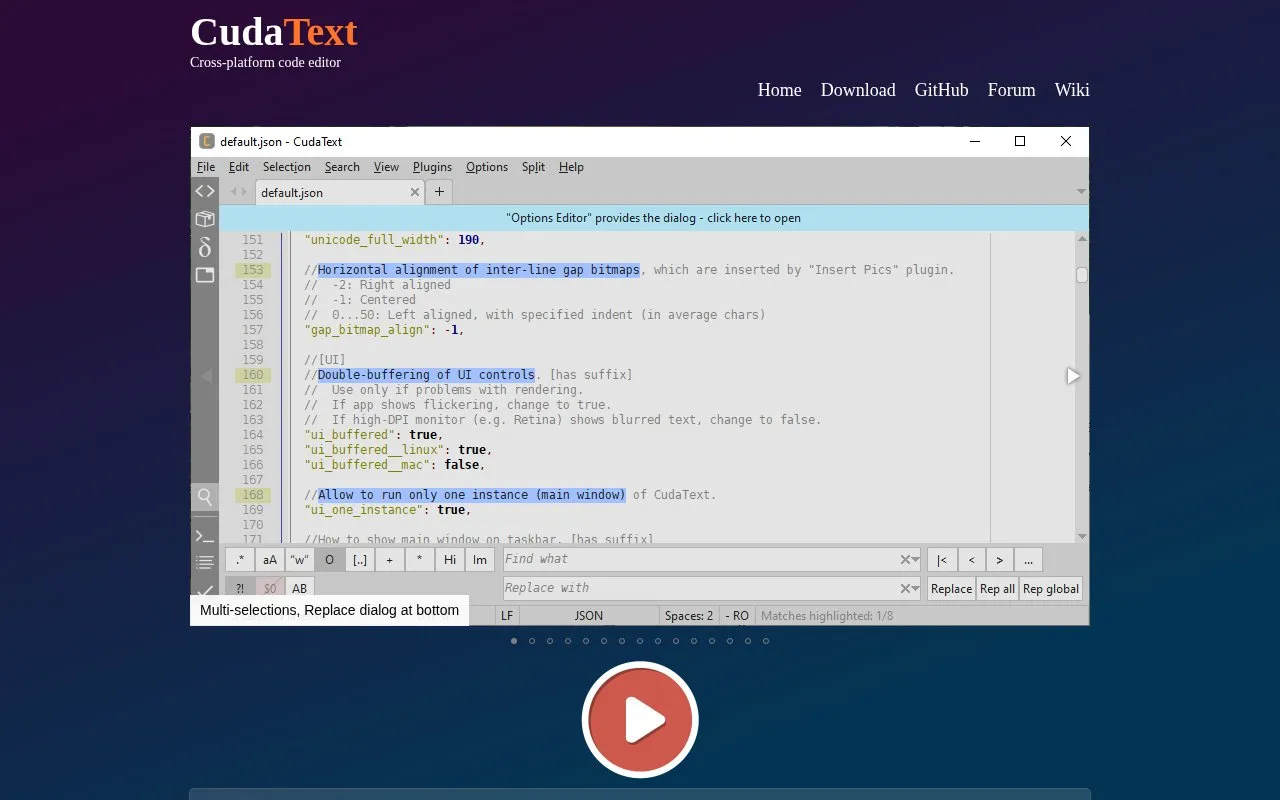Open the delta-symbol Snippets sidebar panel
1280x800 pixels.
pos(205,247)
